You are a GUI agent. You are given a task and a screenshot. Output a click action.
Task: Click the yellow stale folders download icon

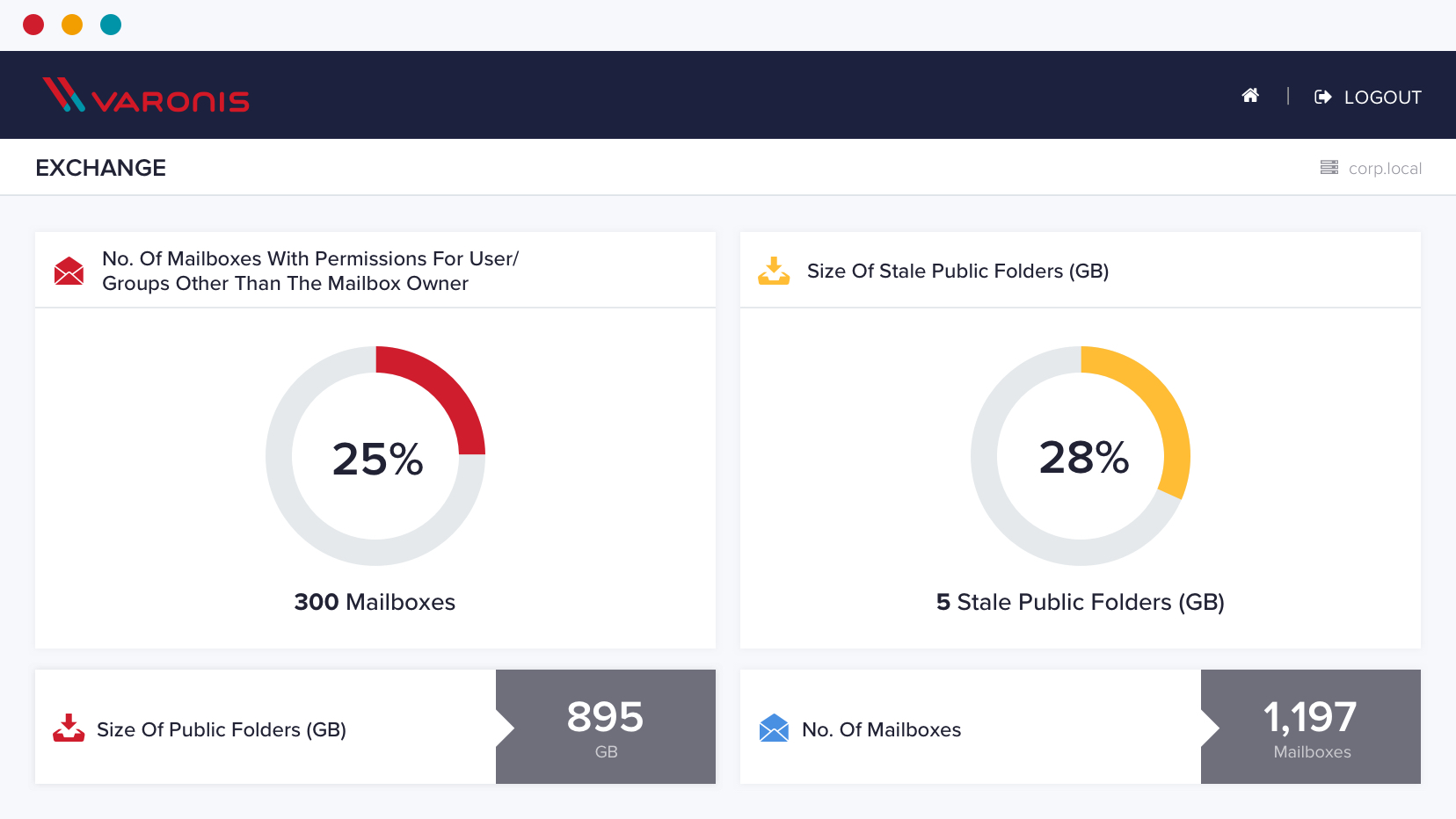[x=774, y=271]
